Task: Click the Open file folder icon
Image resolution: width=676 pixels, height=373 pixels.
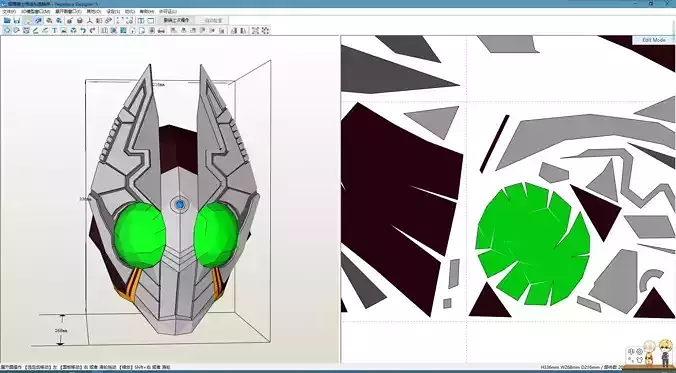Action: point(7,20)
